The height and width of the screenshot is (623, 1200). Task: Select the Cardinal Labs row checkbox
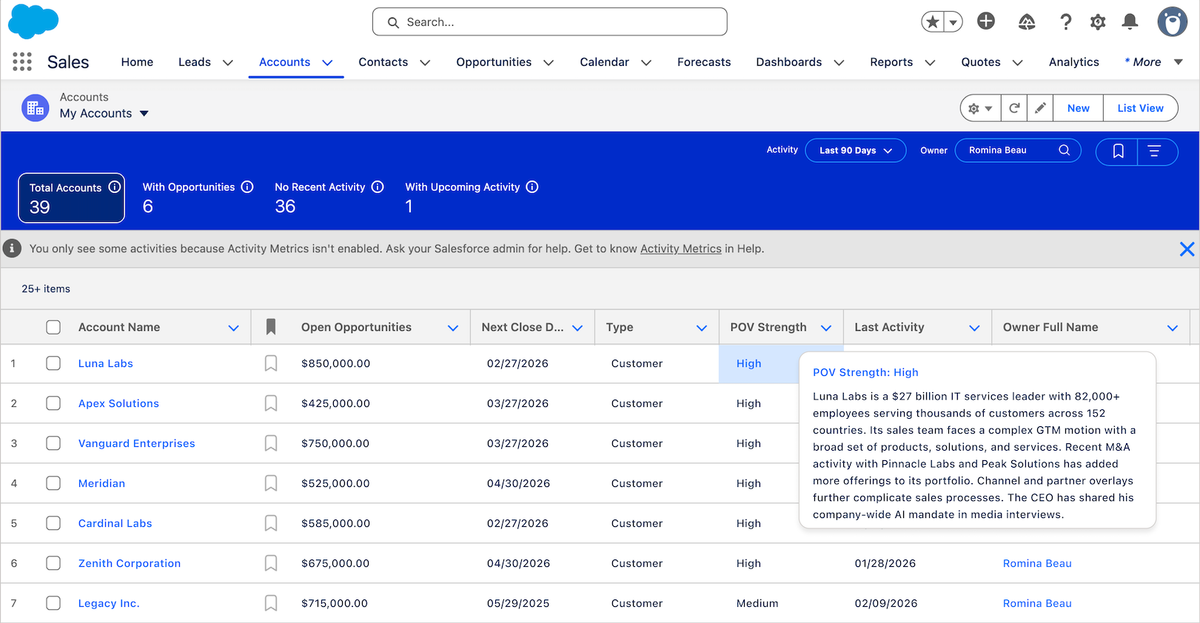click(54, 524)
